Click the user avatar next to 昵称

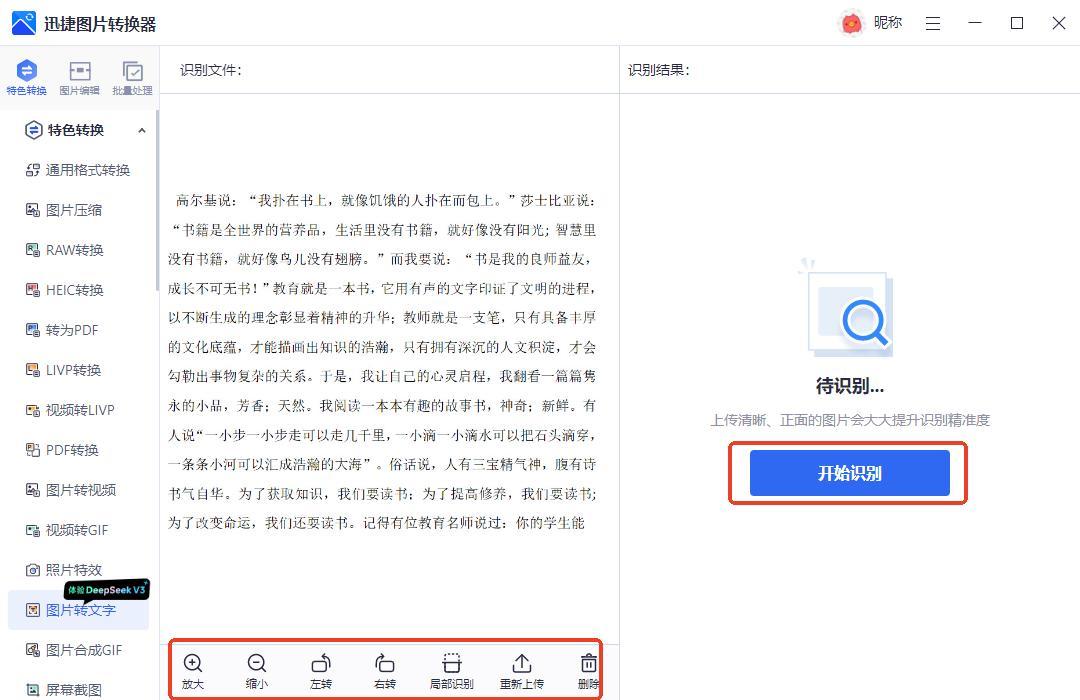(851, 23)
